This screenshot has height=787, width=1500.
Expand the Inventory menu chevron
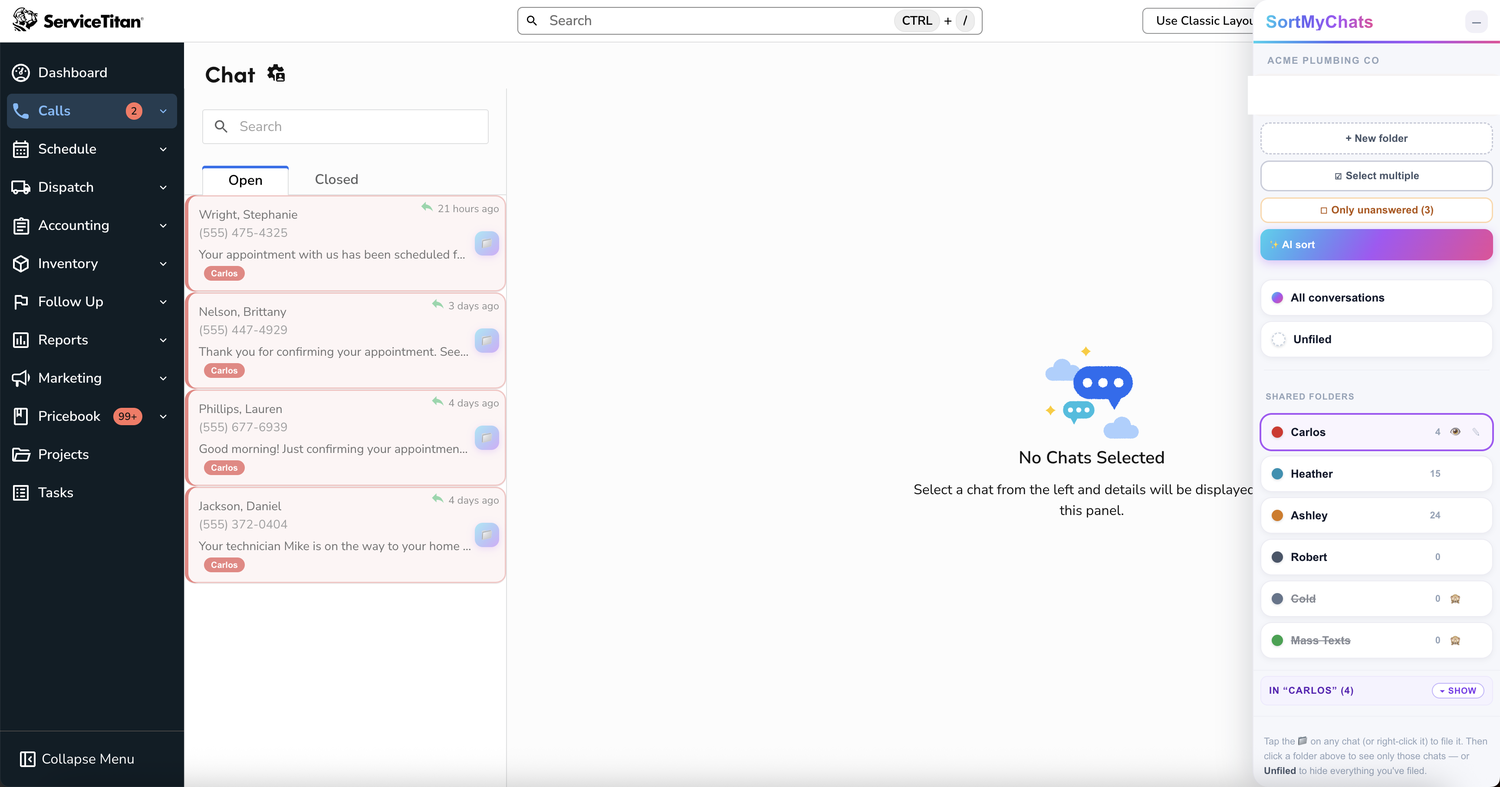pyautogui.click(x=163, y=264)
